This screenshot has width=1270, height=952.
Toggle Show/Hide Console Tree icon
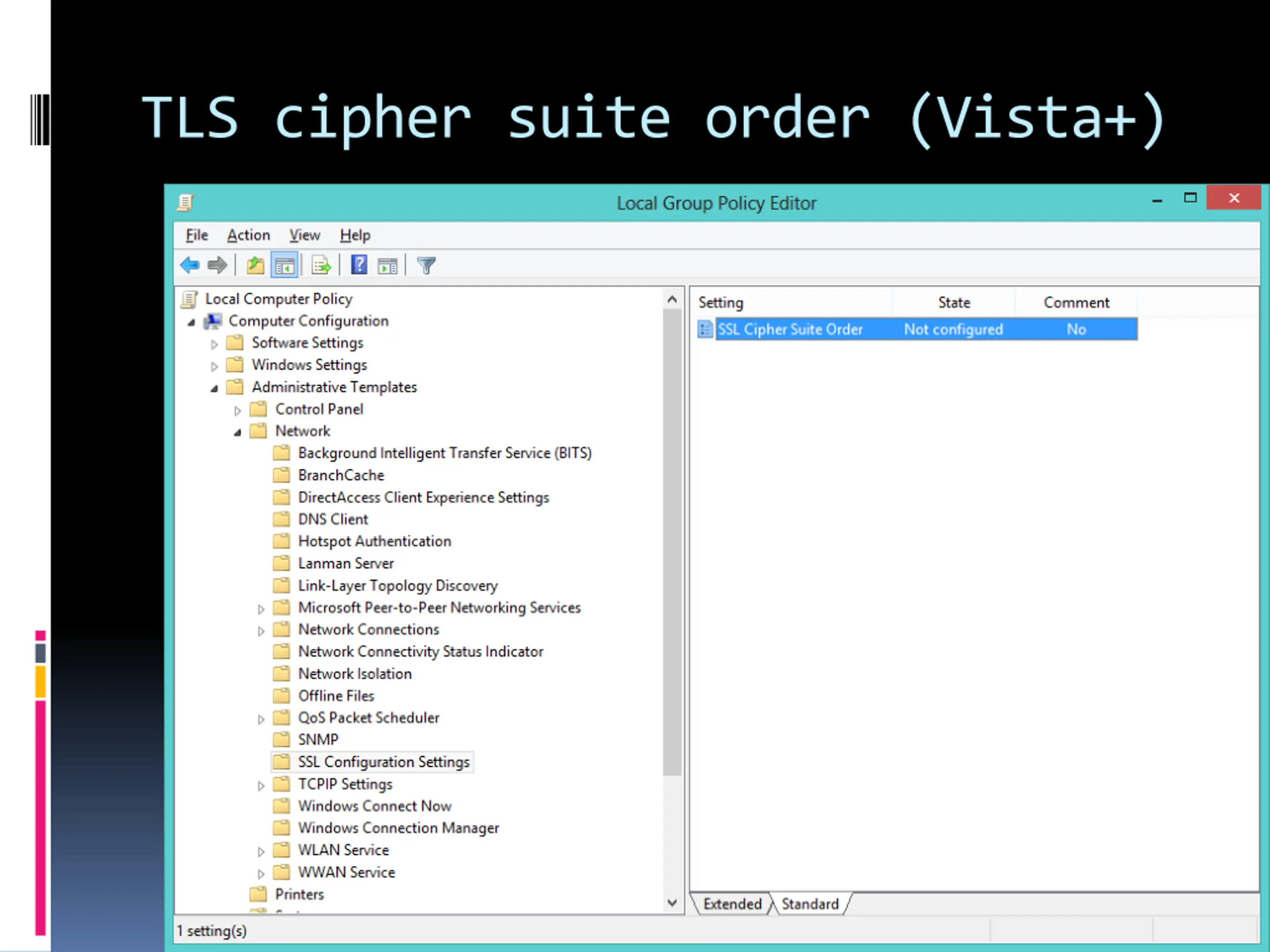coord(285,265)
